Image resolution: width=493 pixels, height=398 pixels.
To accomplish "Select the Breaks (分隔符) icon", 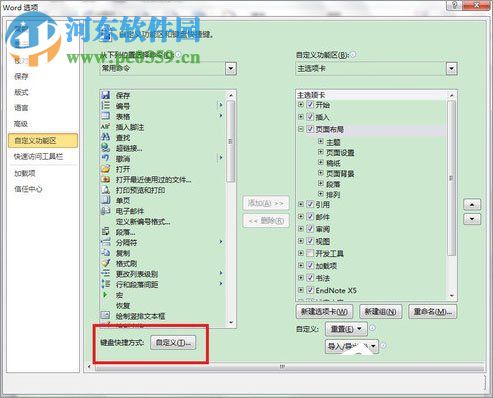I will [105, 242].
